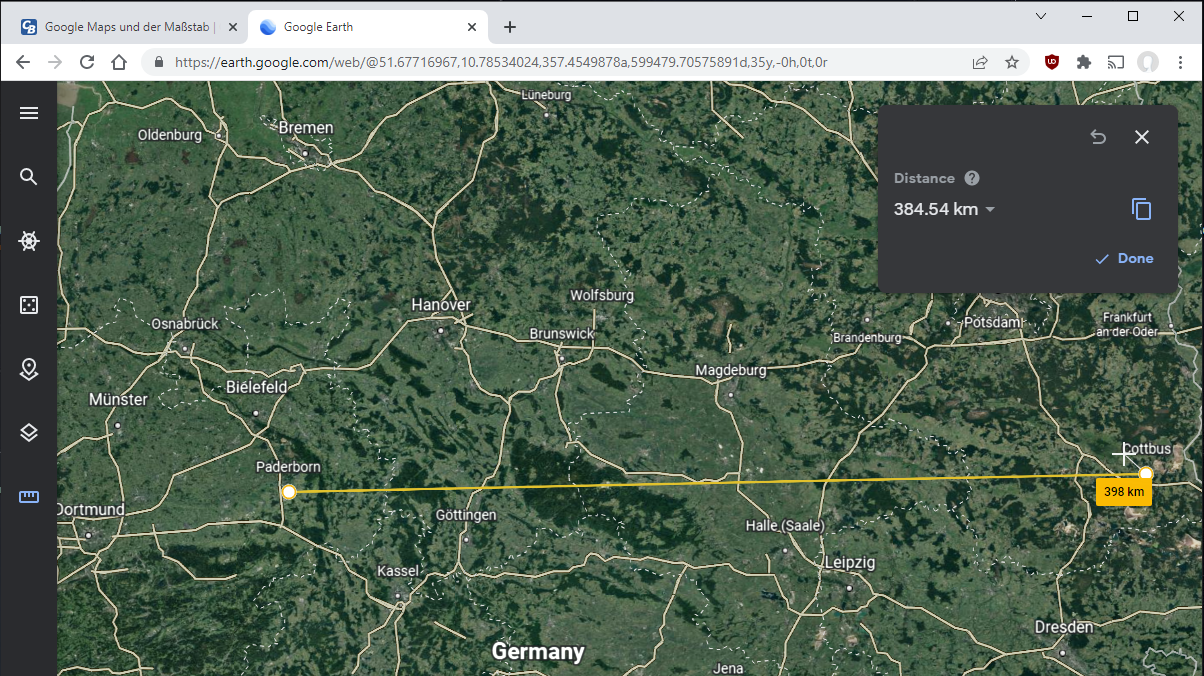Open Projects pin icon in sidebar
The width and height of the screenshot is (1204, 676).
29,369
